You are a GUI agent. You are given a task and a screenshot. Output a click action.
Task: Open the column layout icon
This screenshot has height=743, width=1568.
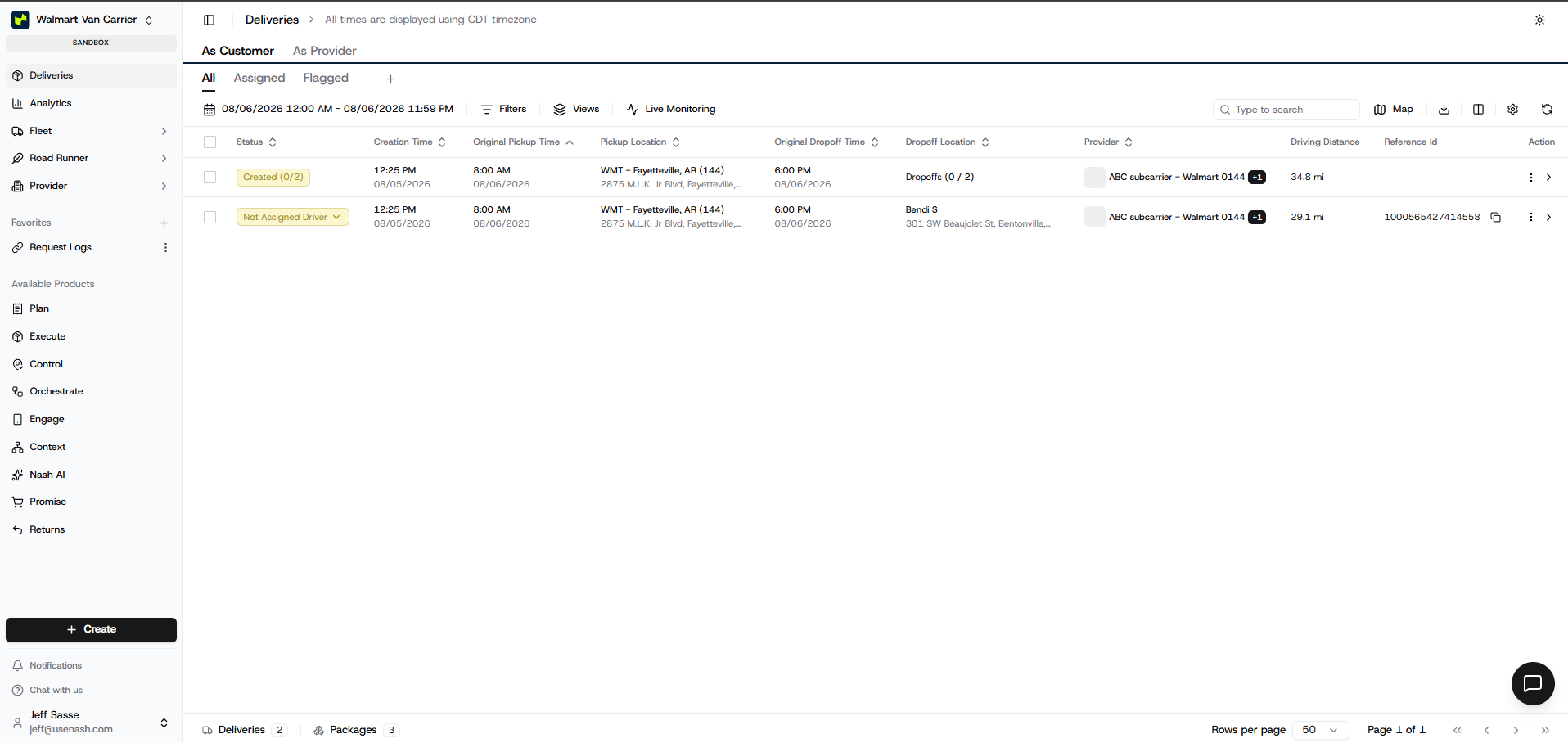(x=1478, y=110)
